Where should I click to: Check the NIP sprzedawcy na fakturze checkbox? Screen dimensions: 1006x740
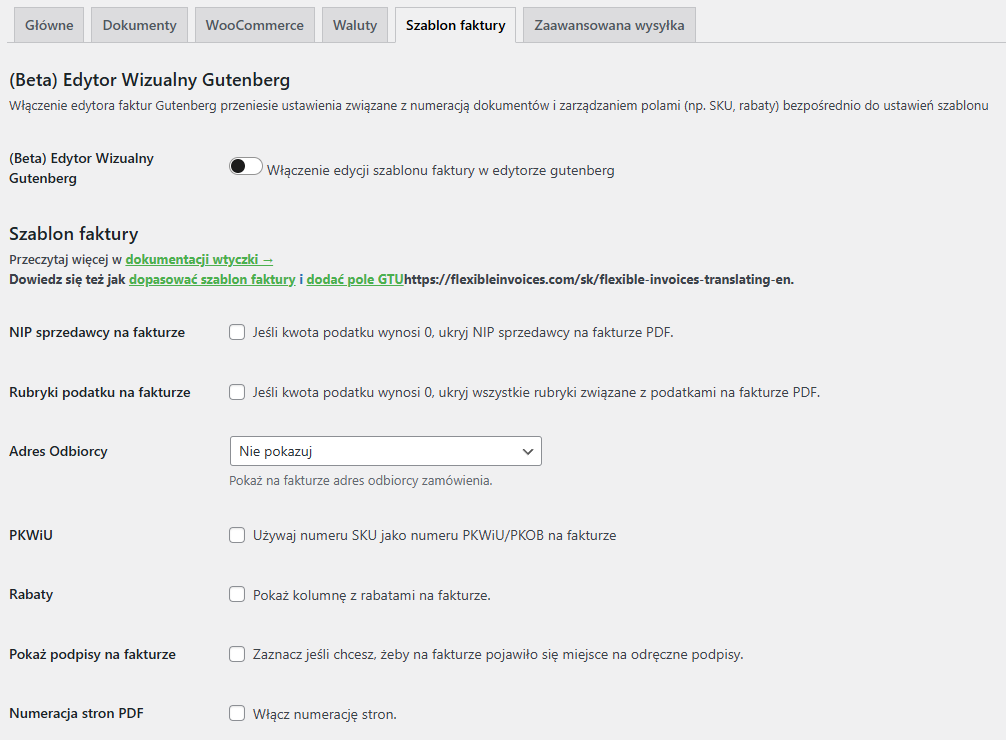coord(237,332)
